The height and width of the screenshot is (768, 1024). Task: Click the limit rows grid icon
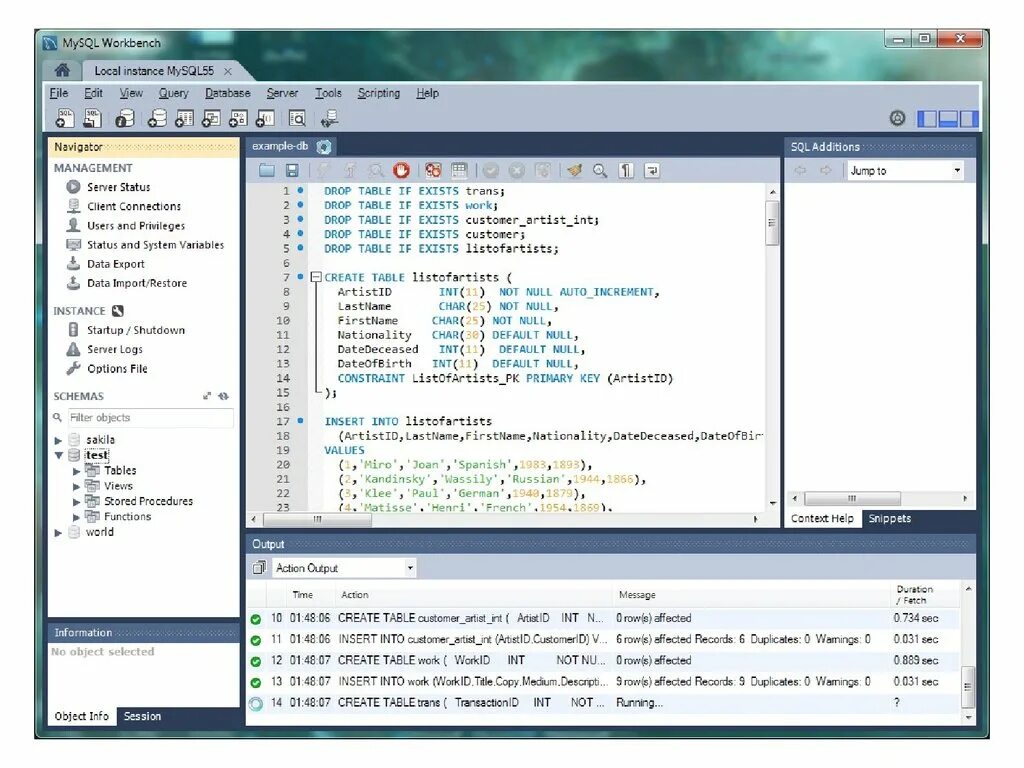pos(459,171)
